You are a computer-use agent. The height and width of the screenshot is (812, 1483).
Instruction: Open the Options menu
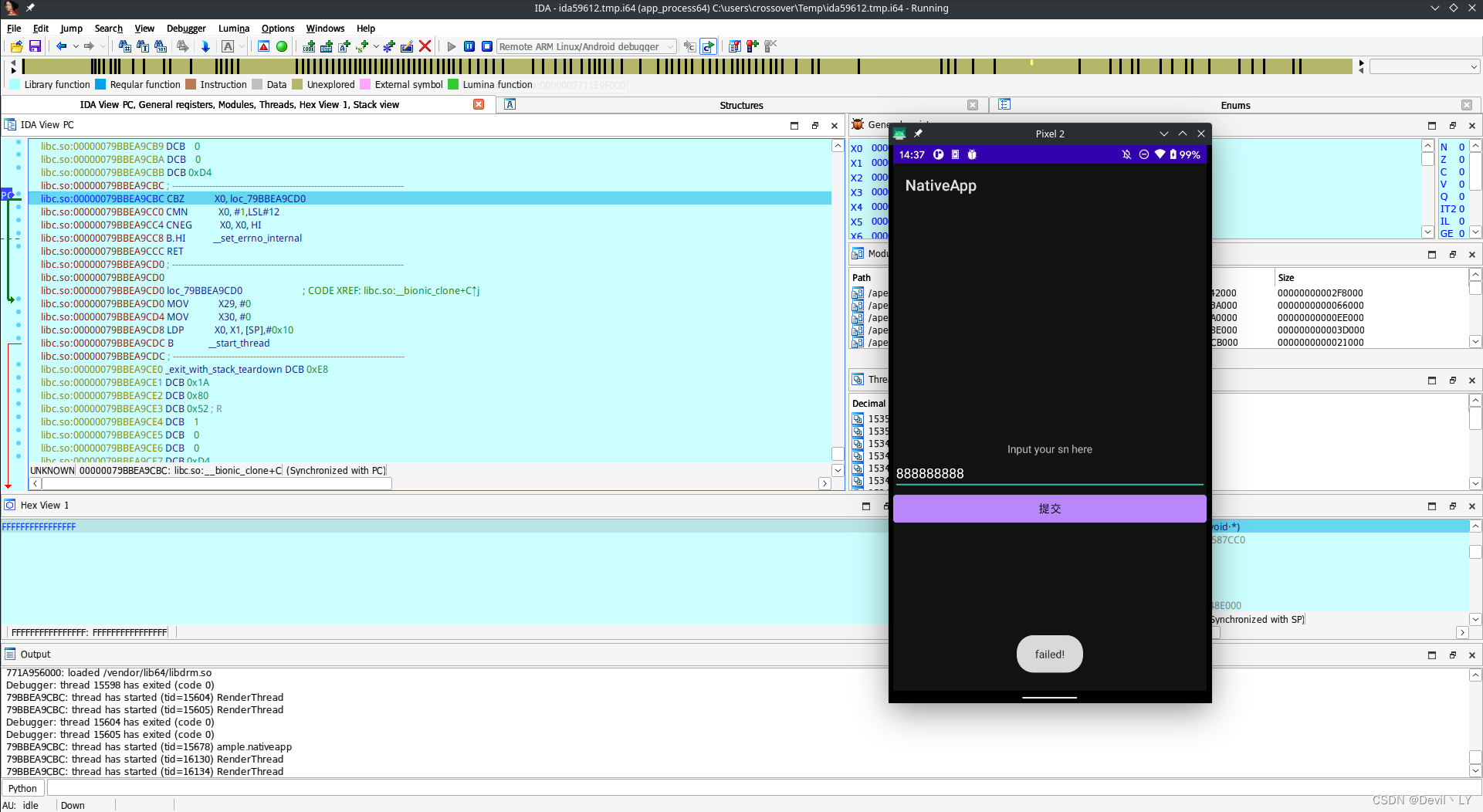(x=278, y=28)
